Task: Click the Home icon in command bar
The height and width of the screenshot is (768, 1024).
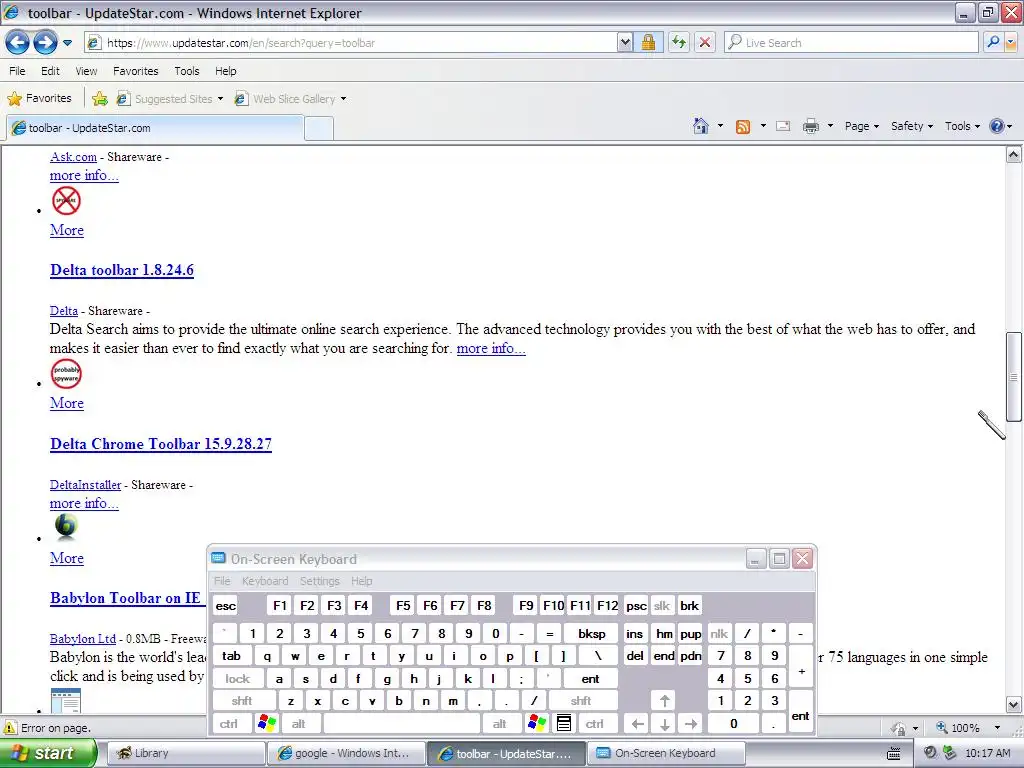Action: click(701, 126)
